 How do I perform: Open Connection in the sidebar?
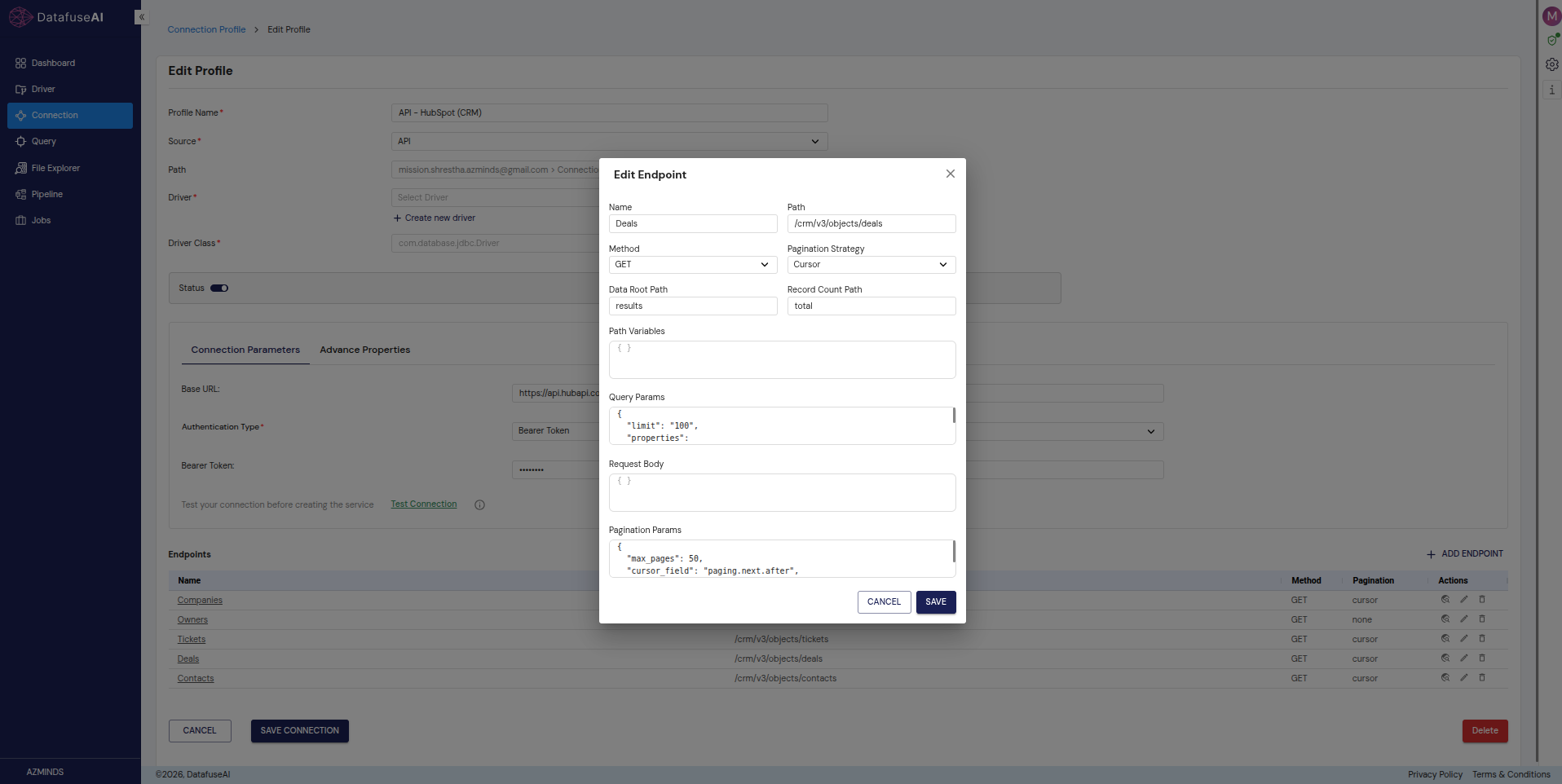[x=70, y=115]
